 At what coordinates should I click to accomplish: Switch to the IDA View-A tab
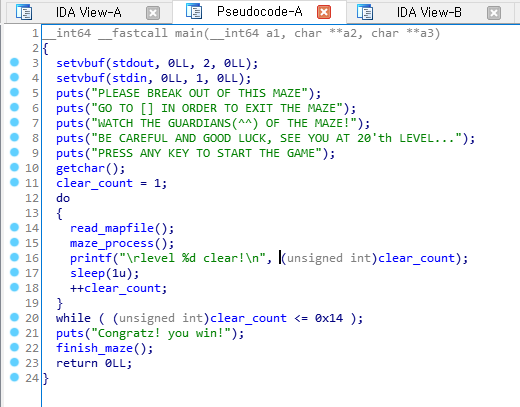[88, 13]
